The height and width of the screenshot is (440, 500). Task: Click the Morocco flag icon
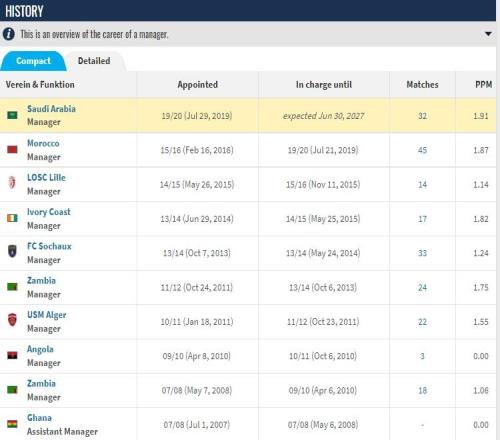12,149
